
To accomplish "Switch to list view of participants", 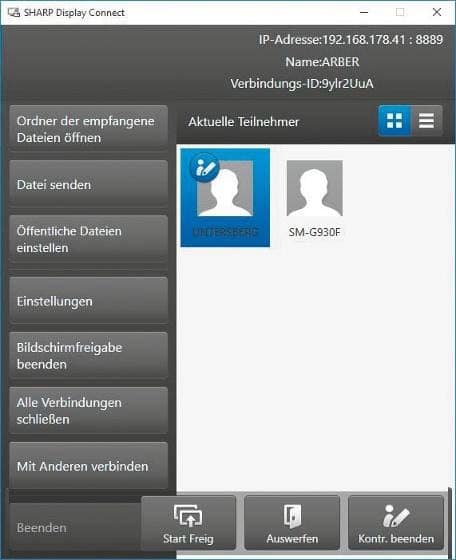I will click(426, 121).
